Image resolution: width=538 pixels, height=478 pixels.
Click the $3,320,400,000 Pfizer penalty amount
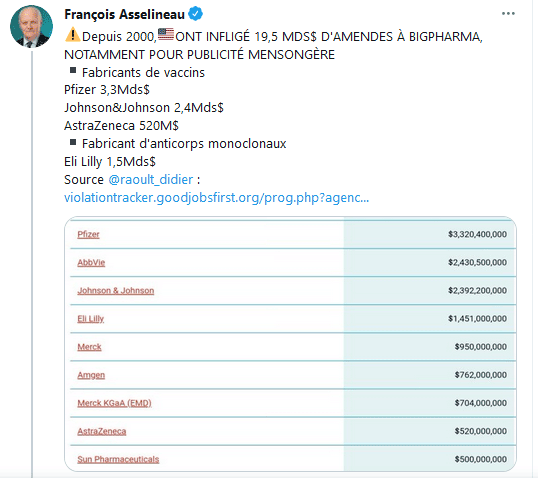(477, 234)
